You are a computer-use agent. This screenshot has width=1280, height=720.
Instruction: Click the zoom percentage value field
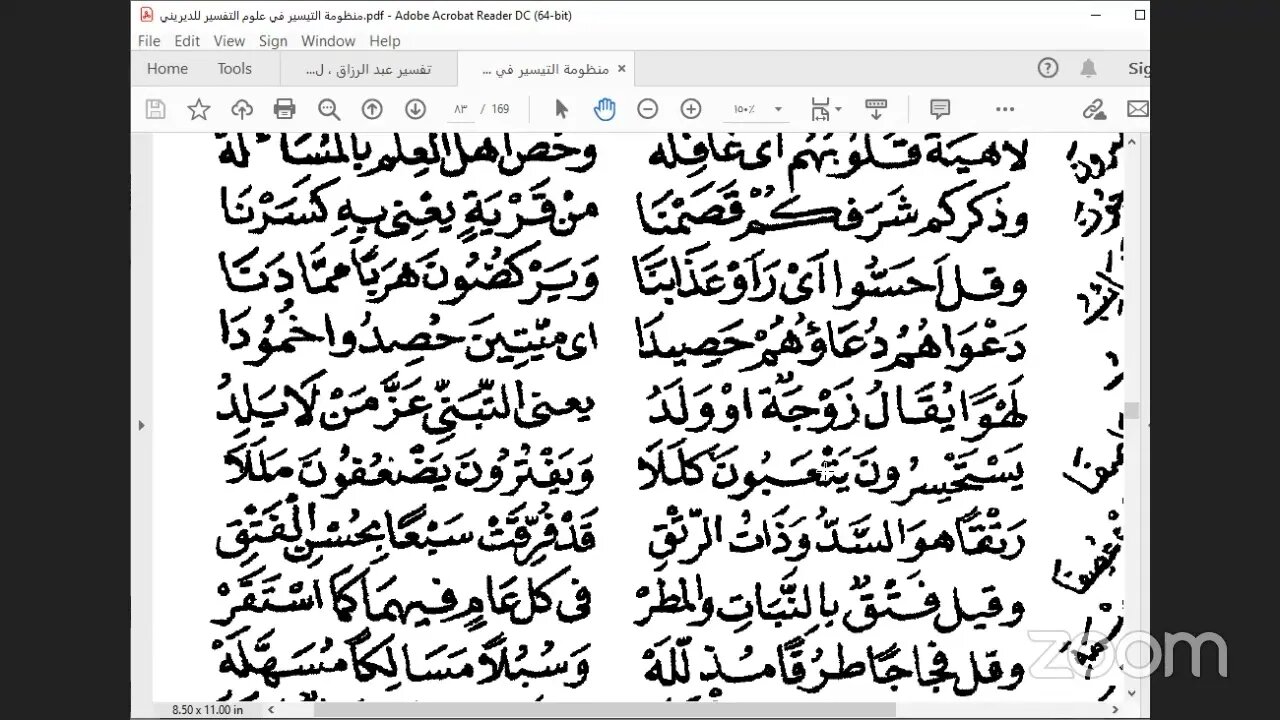click(746, 109)
